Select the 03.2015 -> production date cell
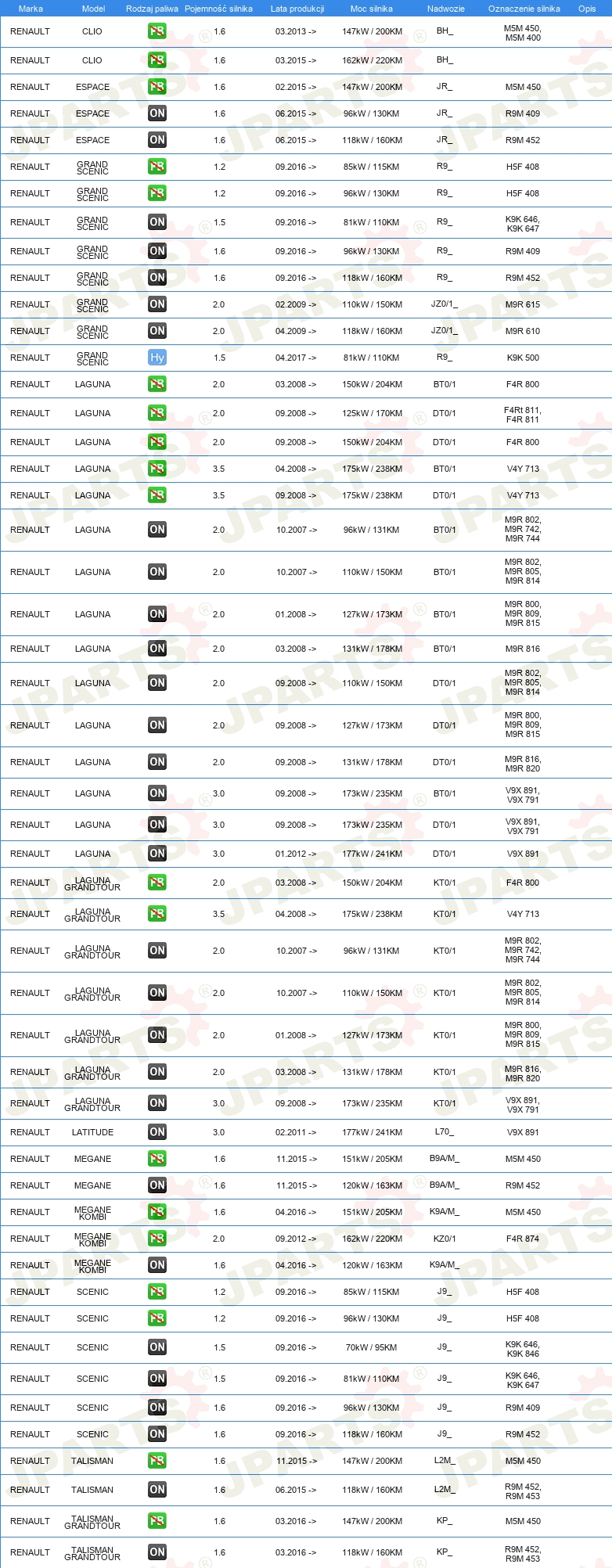612x1568 pixels. coord(296,60)
